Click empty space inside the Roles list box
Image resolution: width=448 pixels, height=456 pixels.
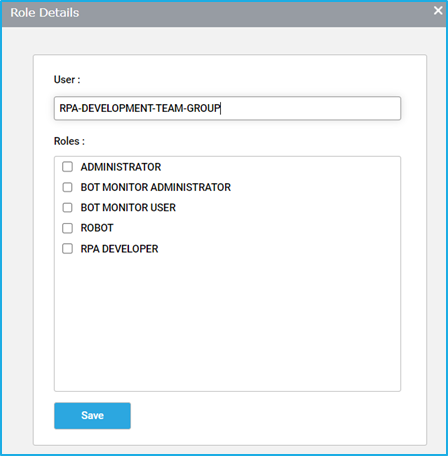(227, 320)
